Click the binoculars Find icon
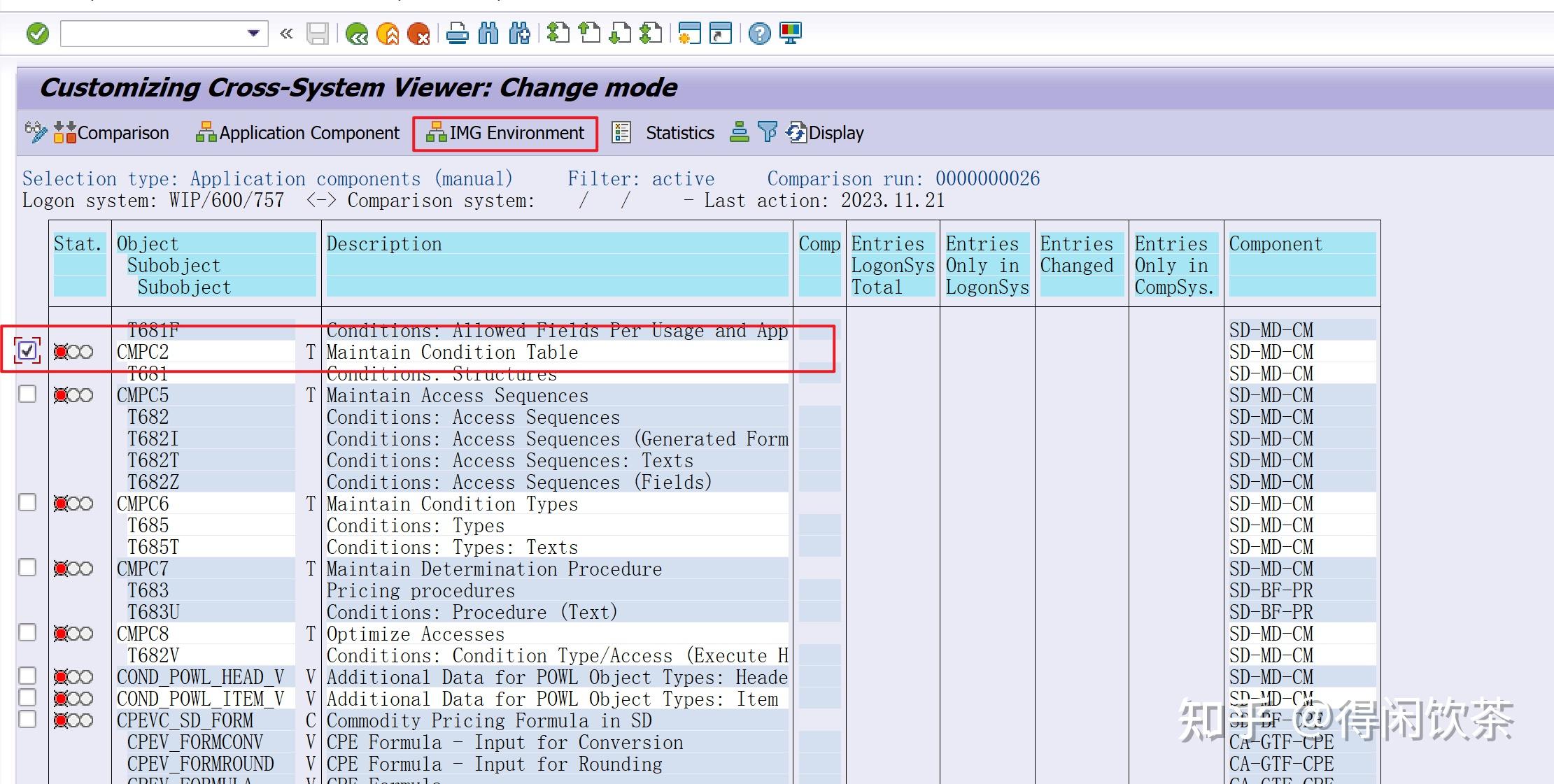 coord(488,34)
